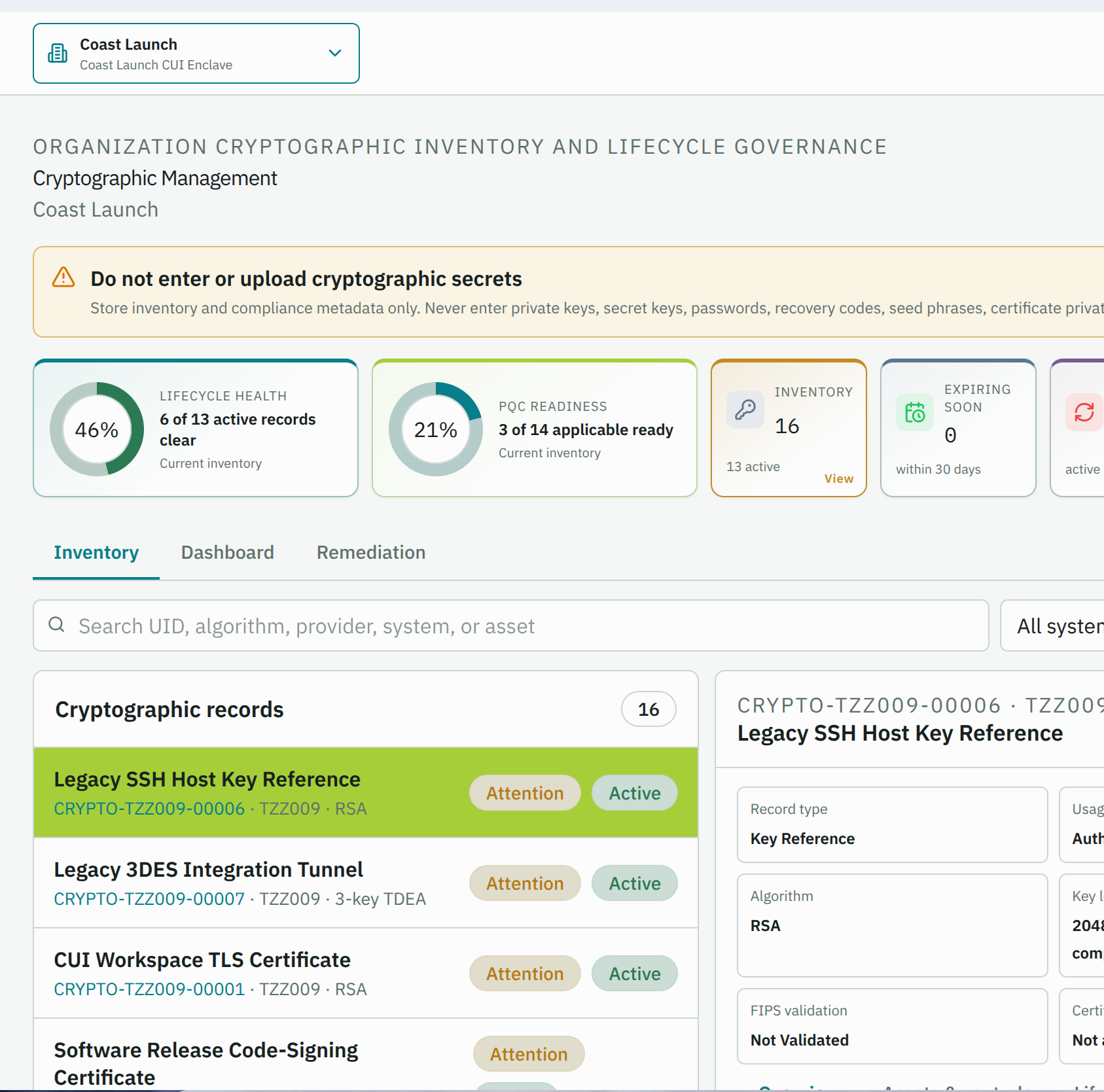Open the CRYPTO-TZZ009-00007 record link

tap(149, 899)
